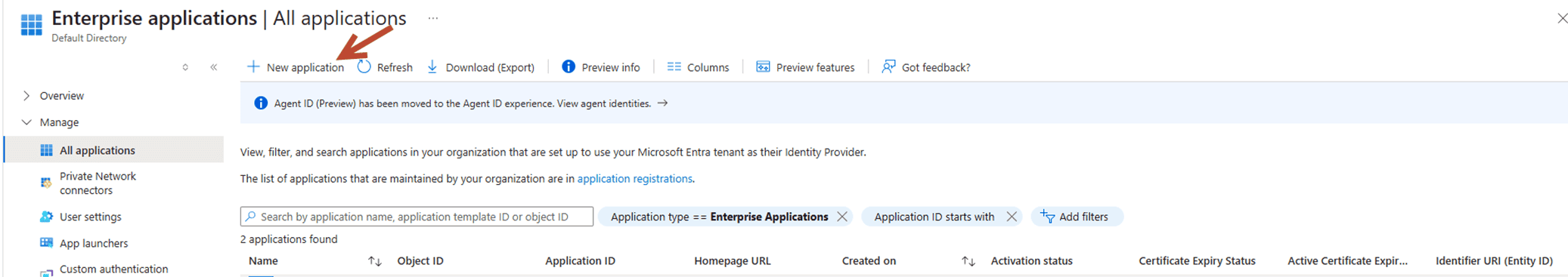Click Add filters
This screenshot has height=277, width=1568.
click(1077, 217)
